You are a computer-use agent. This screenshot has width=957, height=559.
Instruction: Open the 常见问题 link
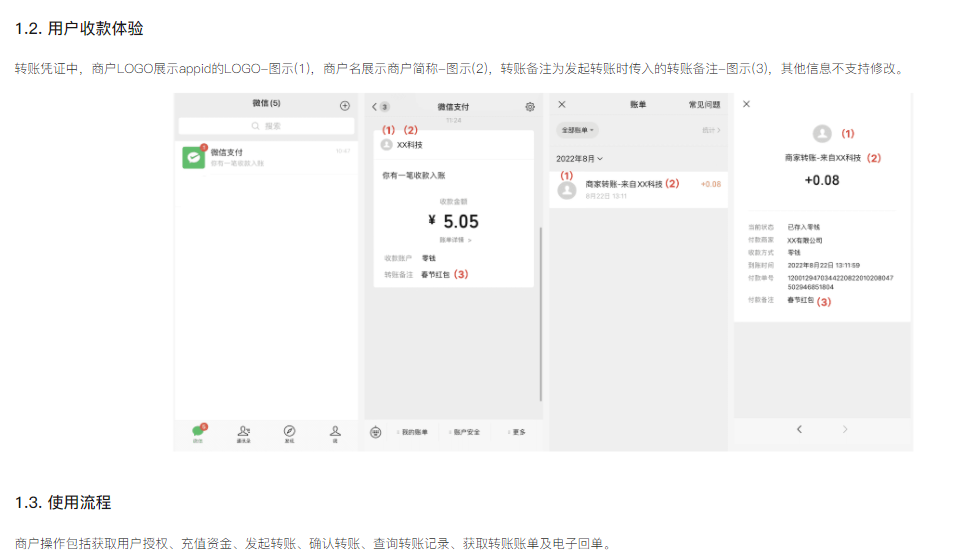[704, 104]
